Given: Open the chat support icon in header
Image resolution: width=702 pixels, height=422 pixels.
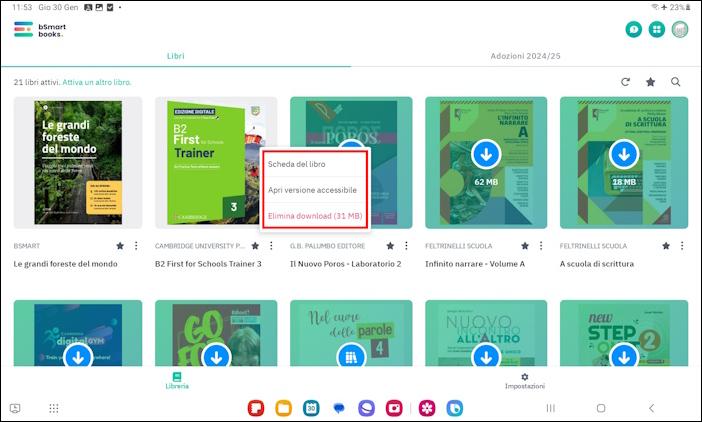Looking at the screenshot, I should (x=634, y=30).
